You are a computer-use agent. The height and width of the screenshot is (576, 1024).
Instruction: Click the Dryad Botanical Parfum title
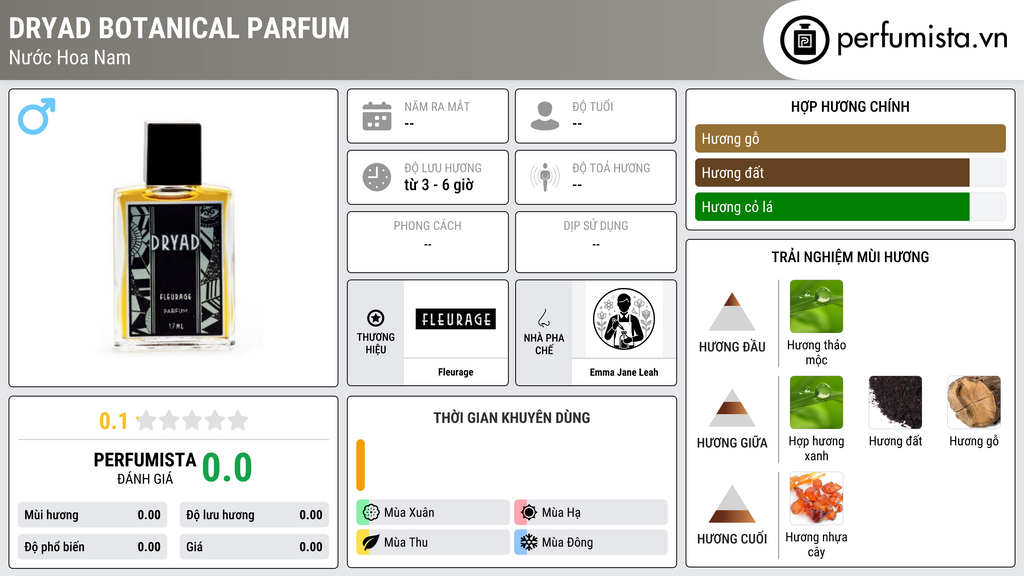[179, 28]
